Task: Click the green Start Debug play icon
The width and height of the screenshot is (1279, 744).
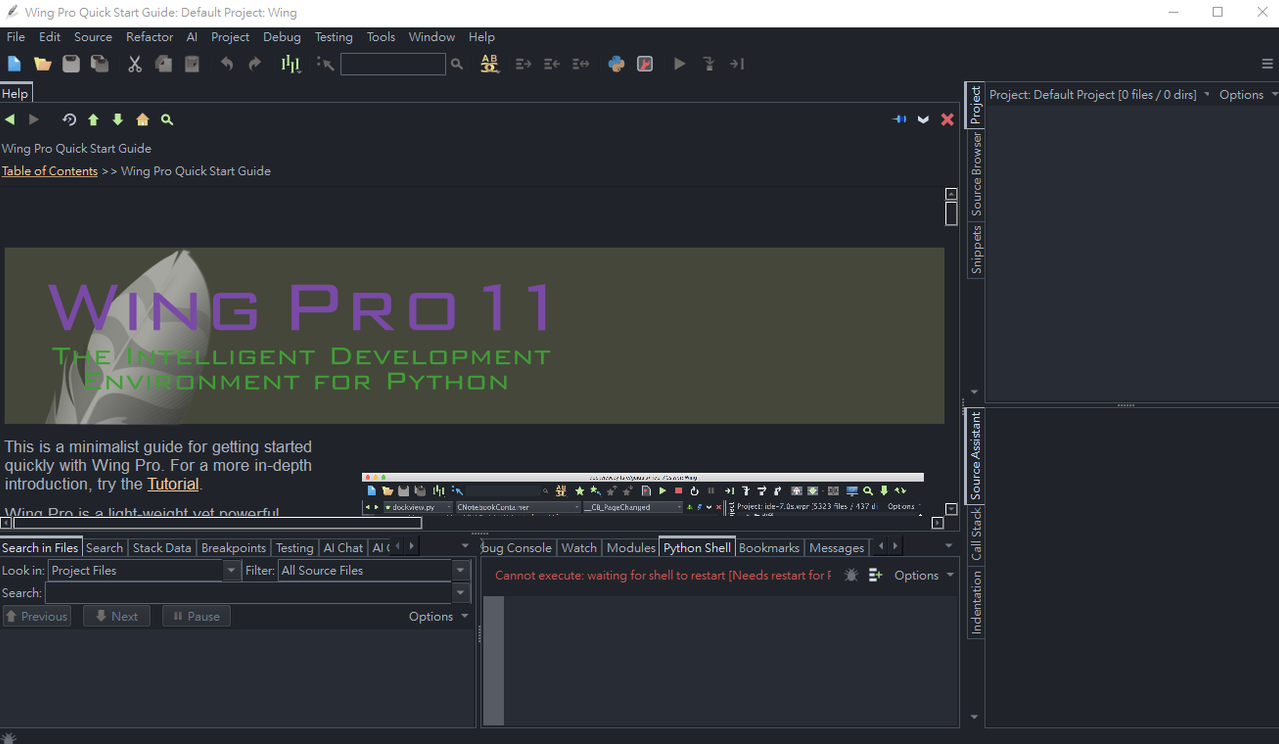Action: pos(679,64)
